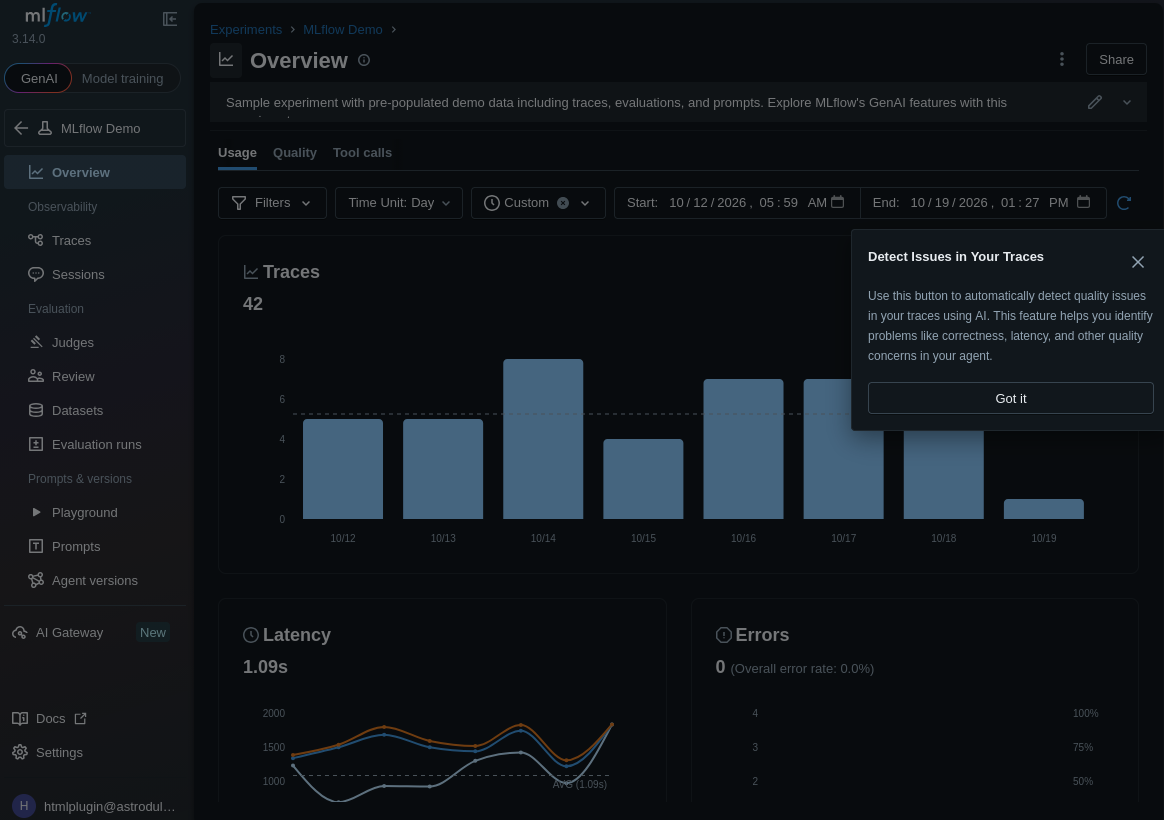
Task: Click the Traces sidebar icon
Action: coord(36,240)
